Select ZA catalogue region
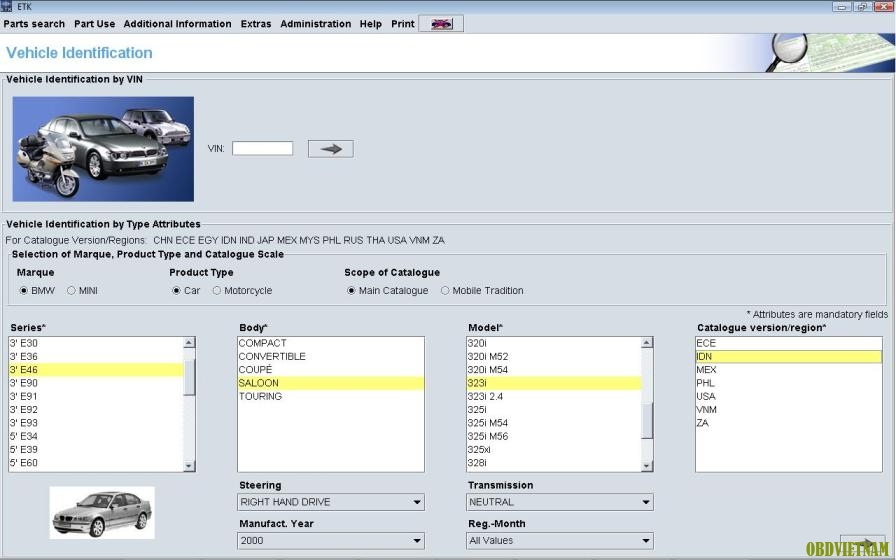The height and width of the screenshot is (560, 896). 789,423
